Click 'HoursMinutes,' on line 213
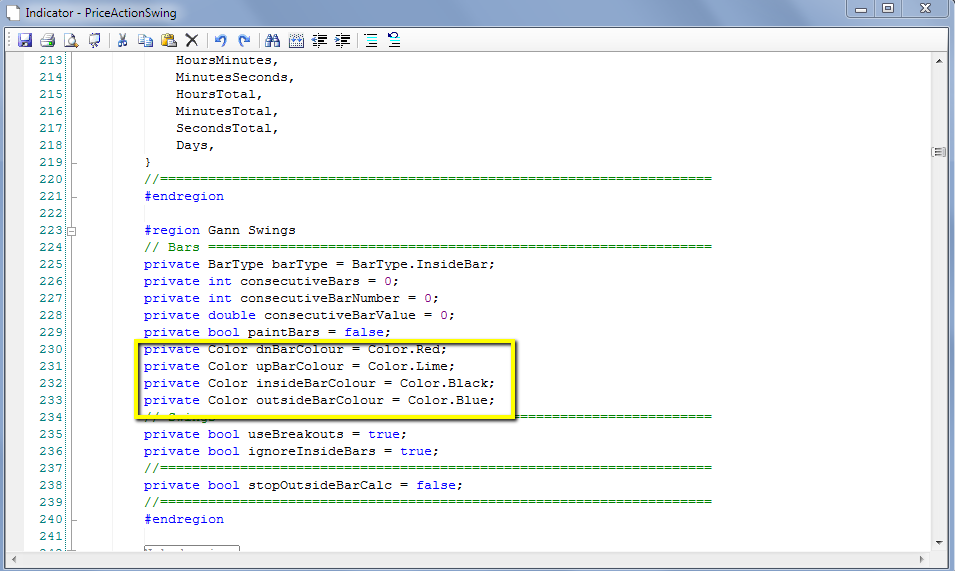This screenshot has width=955, height=571. (227, 60)
